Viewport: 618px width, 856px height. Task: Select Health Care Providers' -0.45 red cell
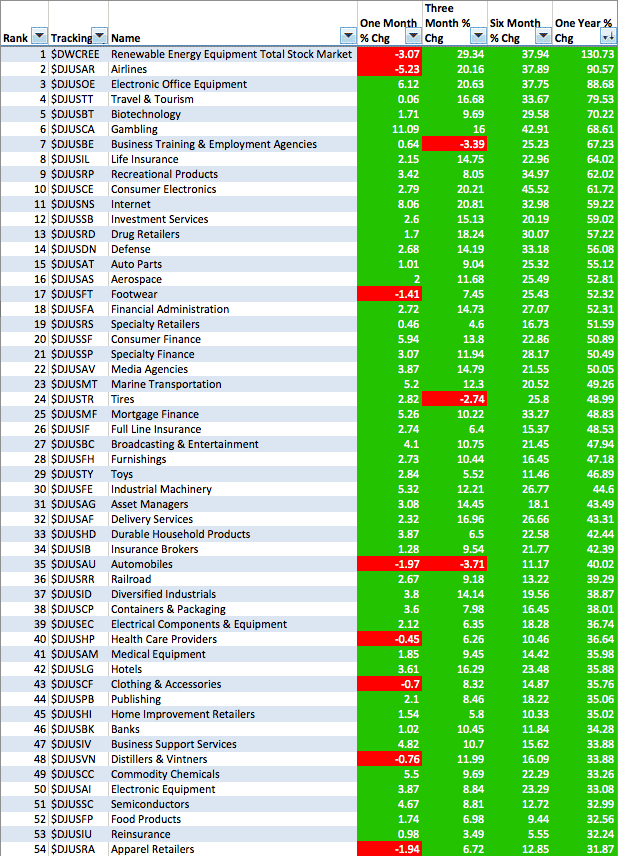click(390, 640)
